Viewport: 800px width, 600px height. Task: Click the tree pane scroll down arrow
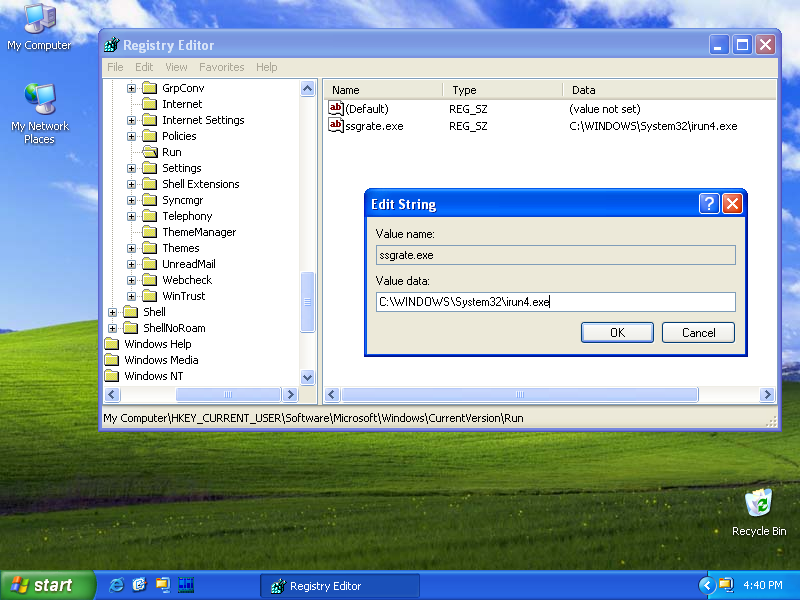point(308,378)
